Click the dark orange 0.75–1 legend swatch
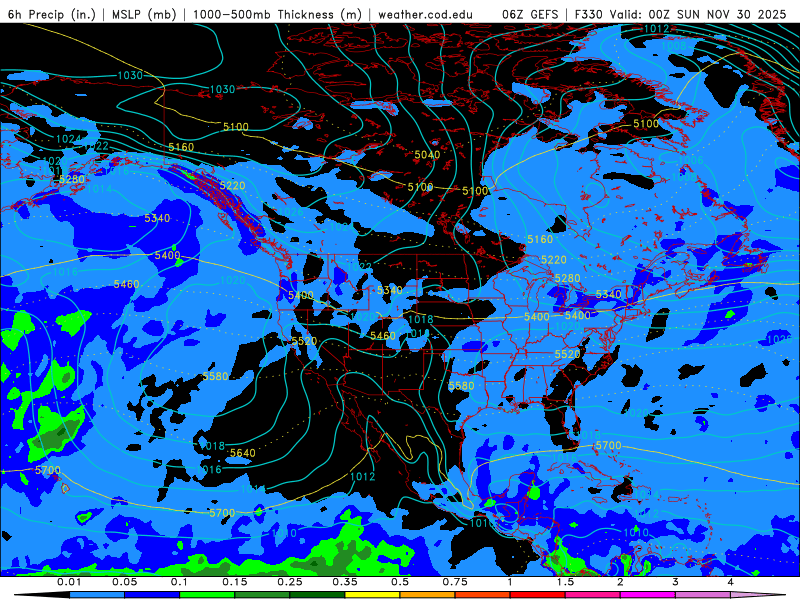Image resolution: width=800 pixels, height=600 pixels. pos(483,595)
